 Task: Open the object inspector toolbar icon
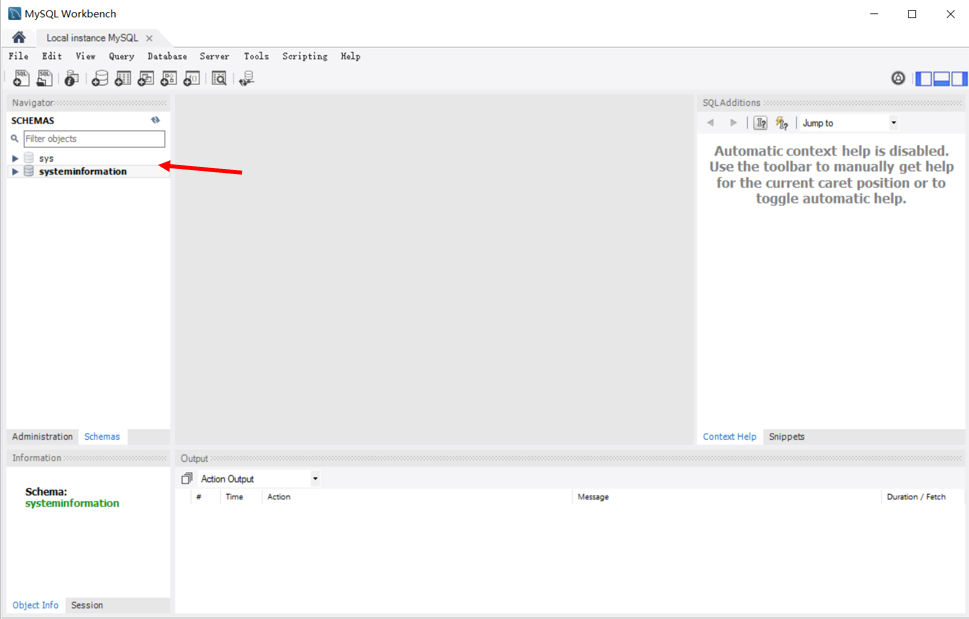[72, 78]
